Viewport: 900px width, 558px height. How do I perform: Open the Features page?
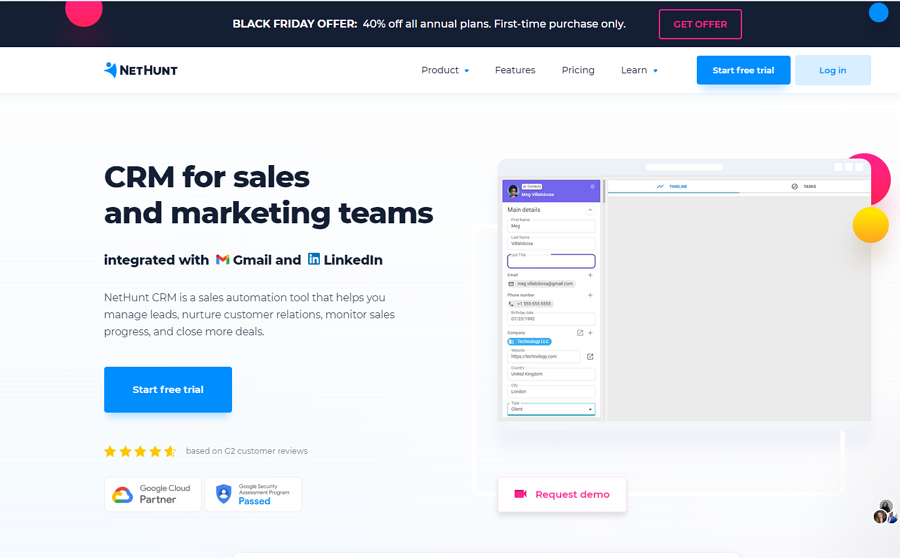click(x=515, y=70)
